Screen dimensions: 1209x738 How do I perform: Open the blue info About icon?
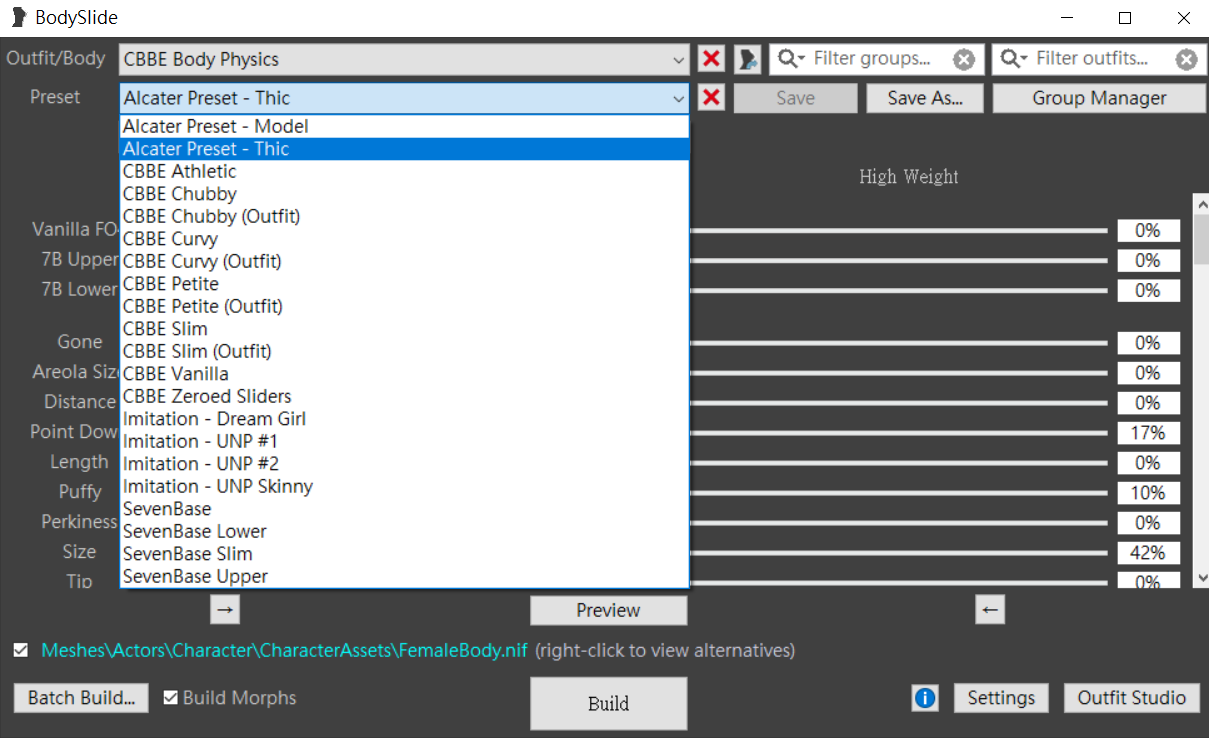925,698
